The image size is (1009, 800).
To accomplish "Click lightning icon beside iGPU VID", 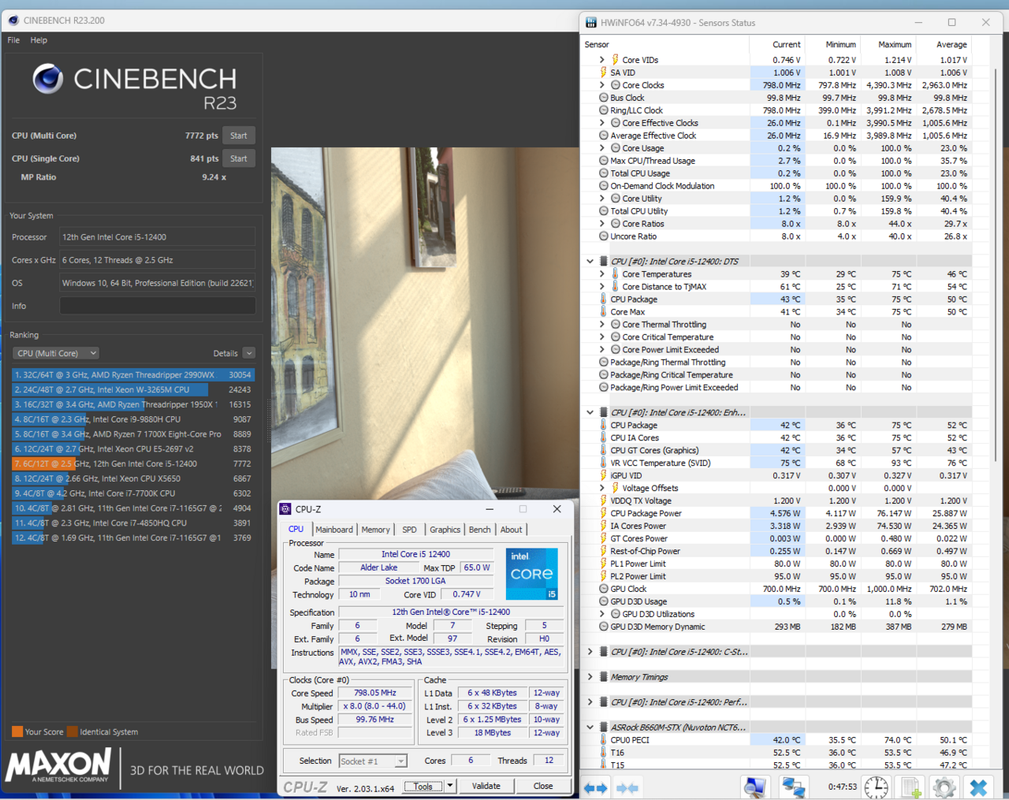I will pyautogui.click(x=603, y=475).
